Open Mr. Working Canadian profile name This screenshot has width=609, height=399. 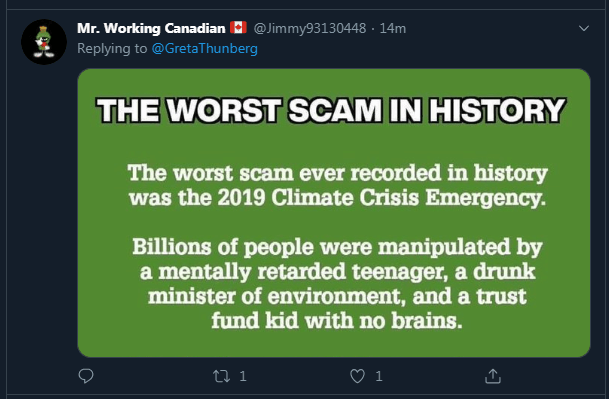tap(151, 28)
